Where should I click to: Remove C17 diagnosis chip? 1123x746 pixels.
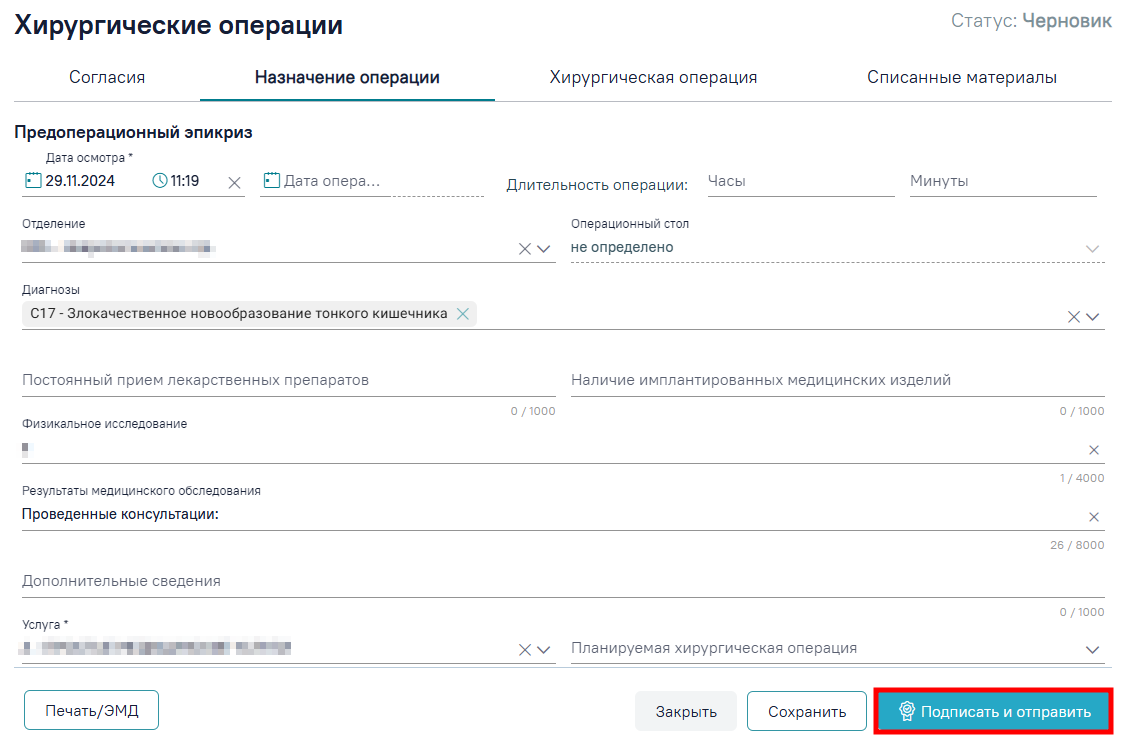[x=463, y=314]
